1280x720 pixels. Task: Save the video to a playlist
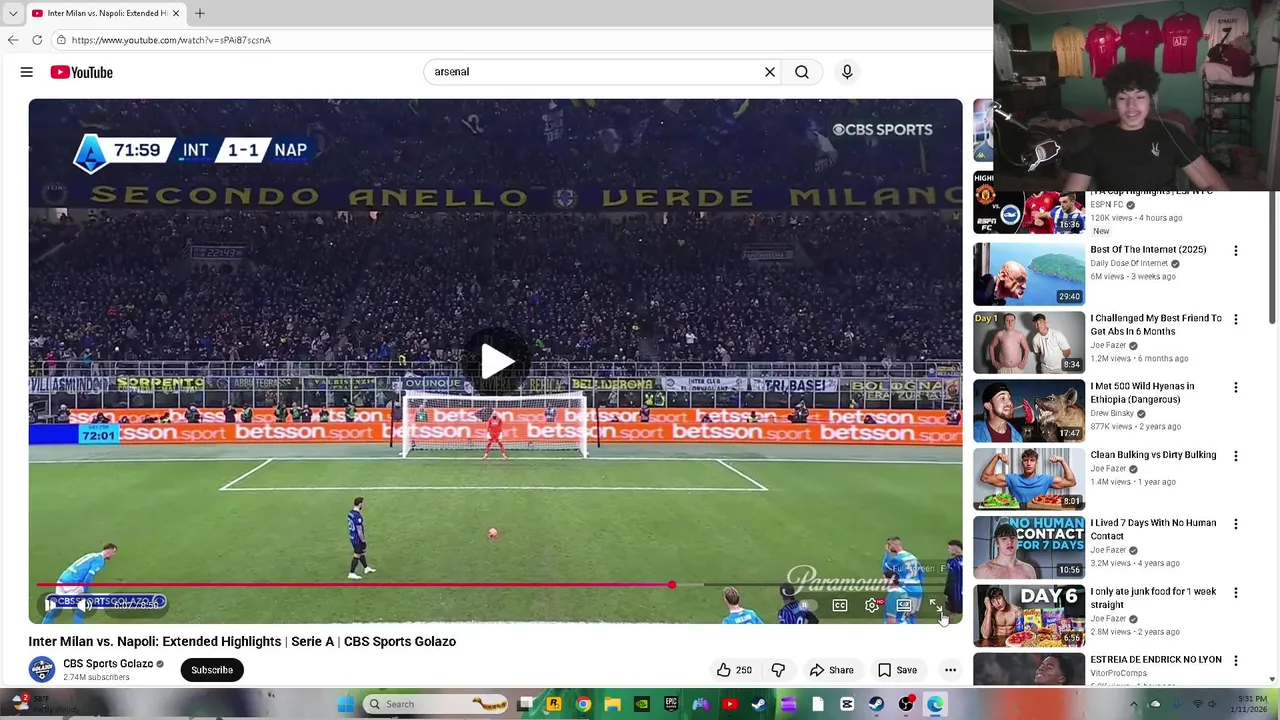click(897, 670)
